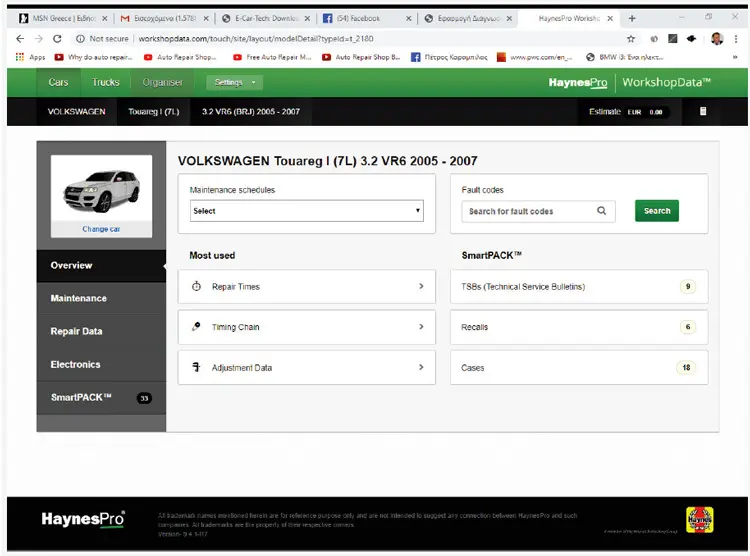Open Maintenance schedules Select dropdown
Viewport: 750px width, 556px height.
pyautogui.click(x=307, y=211)
